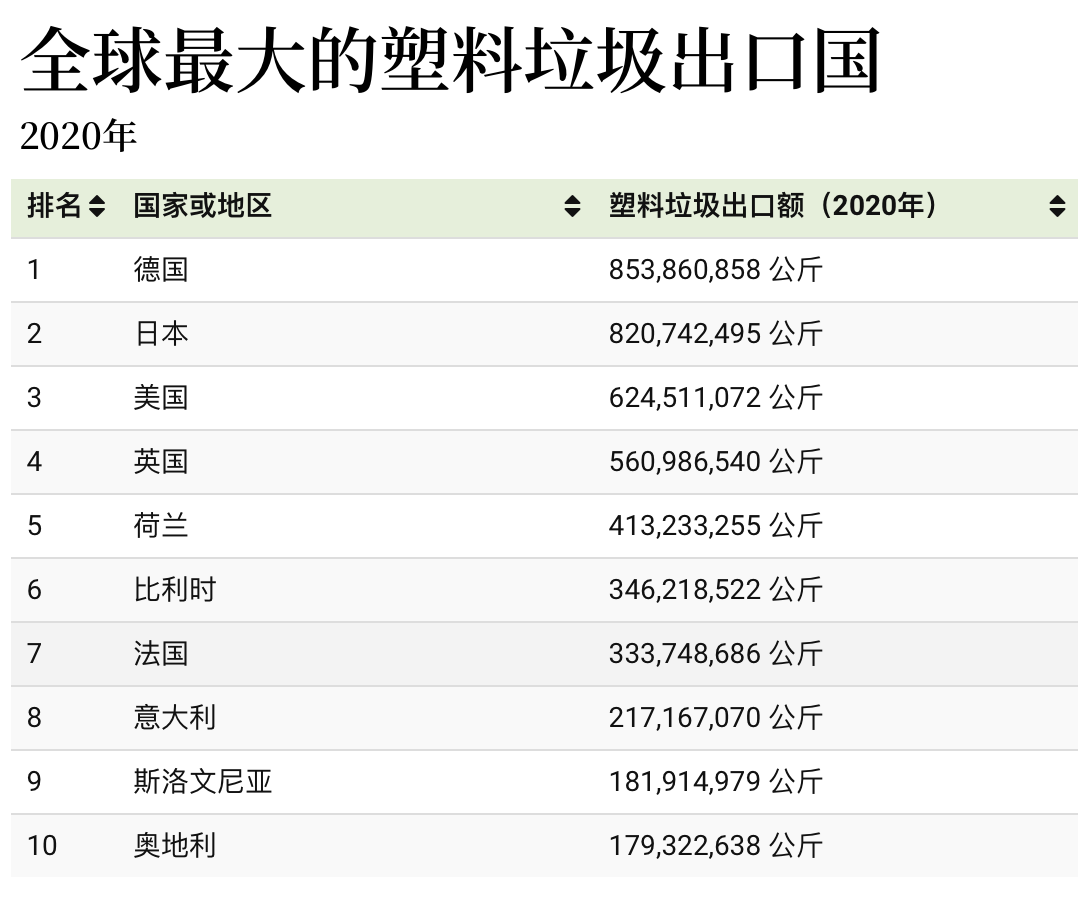Click the sort arrows beside 排名 header
This screenshot has height=900, width=1090.
pyautogui.click(x=97, y=207)
